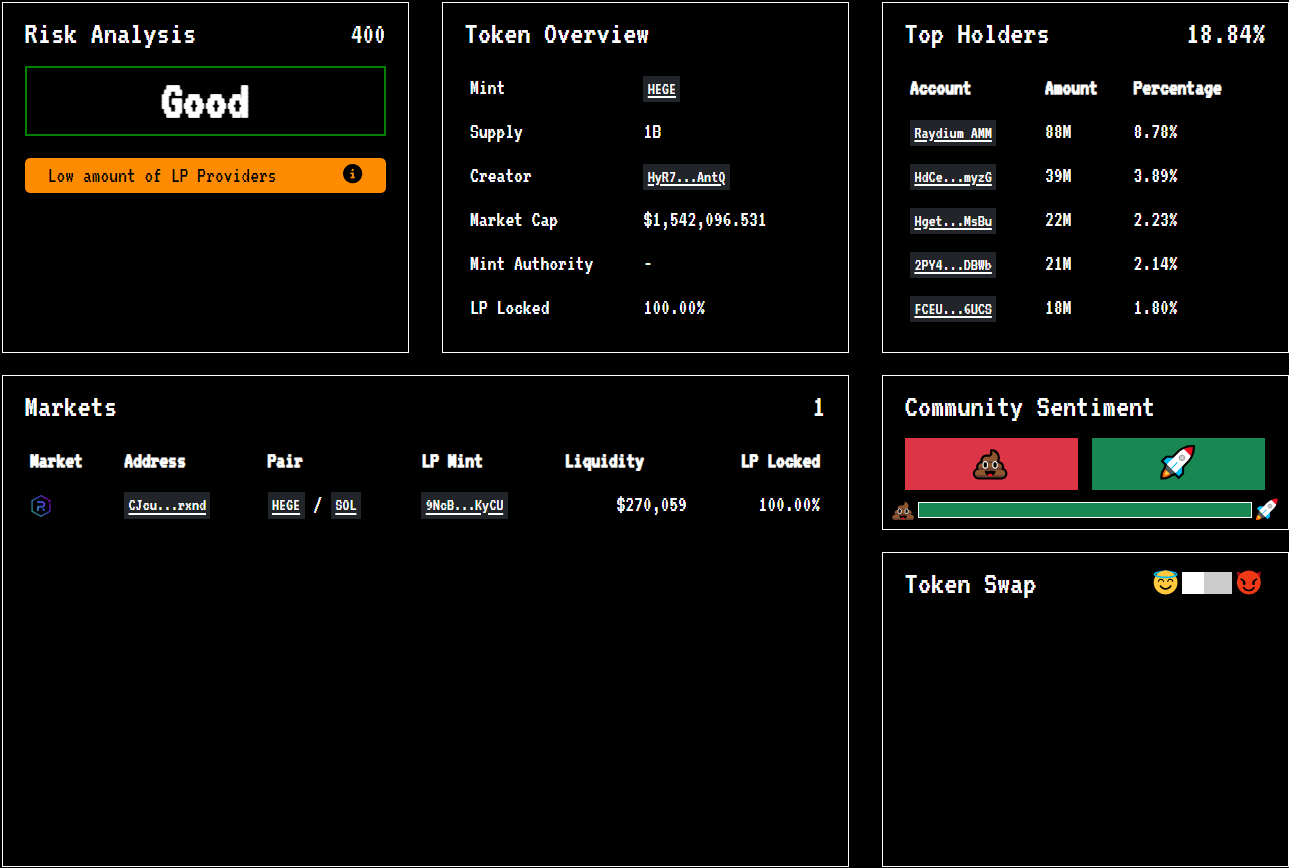Click the green community sentiment progress bar
The image size is (1289, 868).
(1085, 510)
